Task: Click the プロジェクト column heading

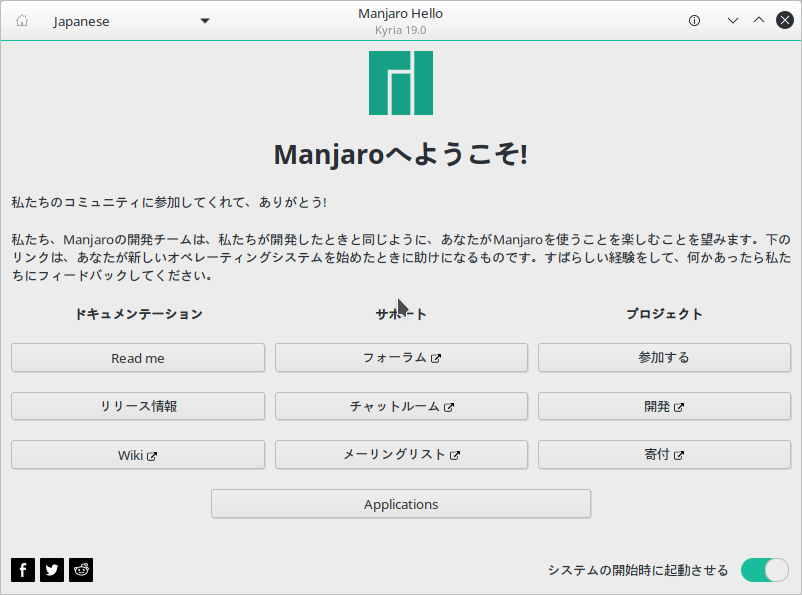Action: [x=664, y=314]
